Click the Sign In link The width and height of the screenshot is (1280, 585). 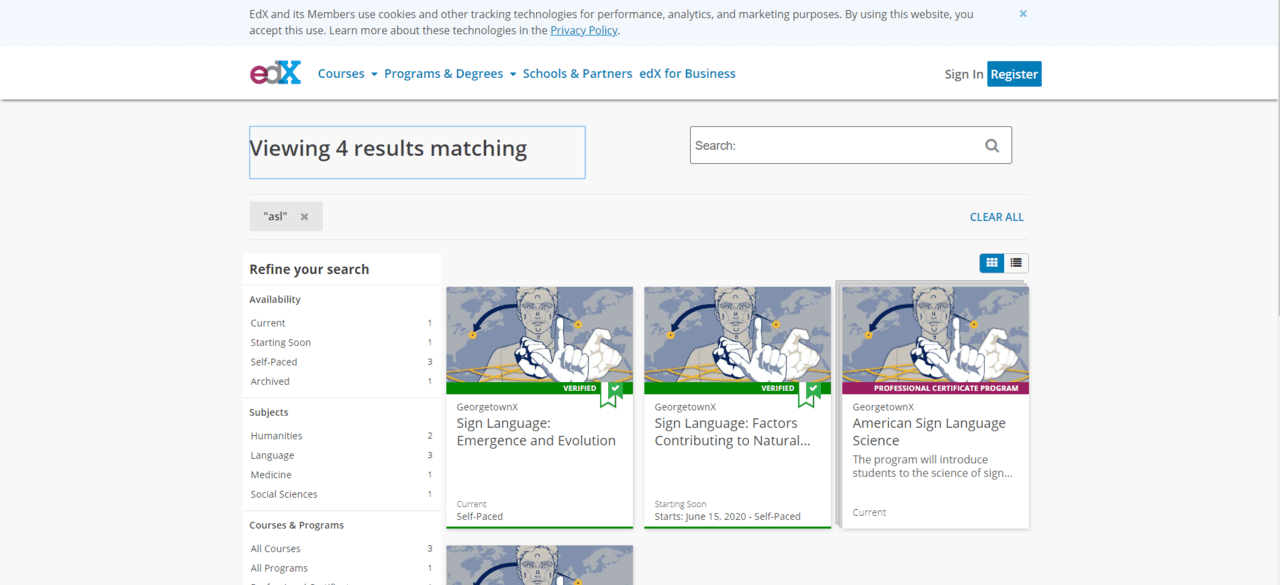(x=964, y=74)
